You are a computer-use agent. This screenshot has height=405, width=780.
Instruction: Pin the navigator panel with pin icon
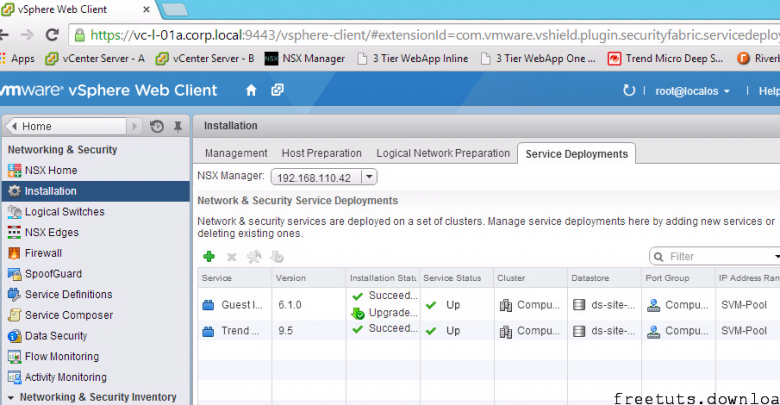coord(178,126)
